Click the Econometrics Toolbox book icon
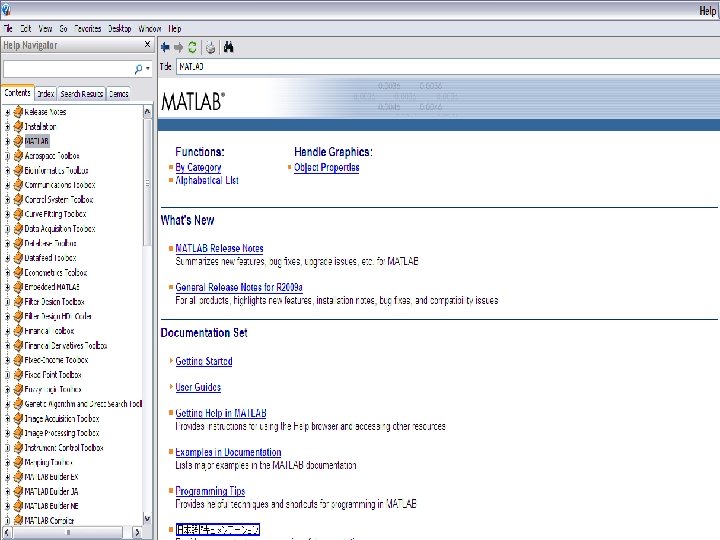This screenshot has height=540, width=720. 18,272
